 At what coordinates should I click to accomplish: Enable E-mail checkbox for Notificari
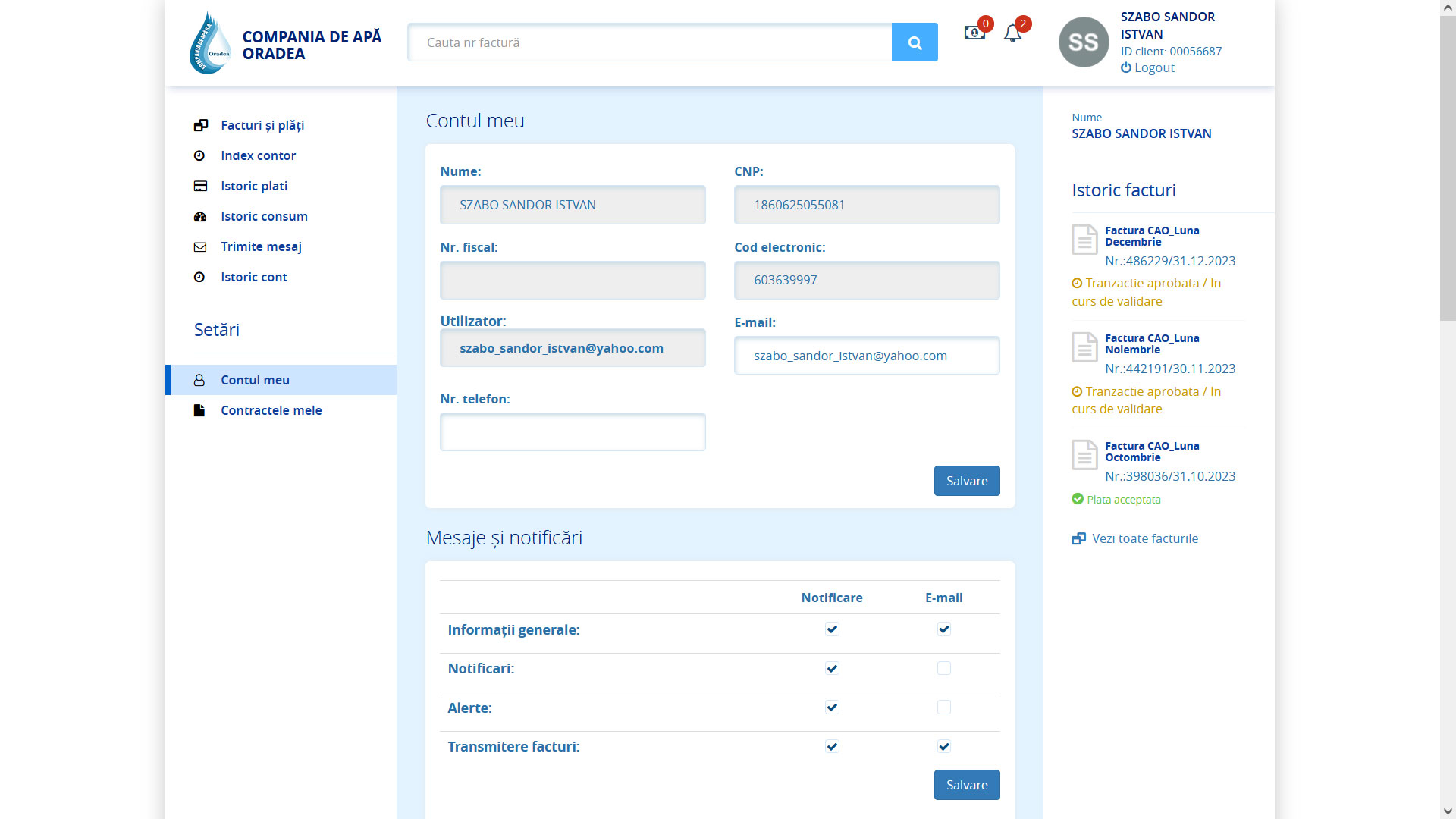click(x=943, y=668)
